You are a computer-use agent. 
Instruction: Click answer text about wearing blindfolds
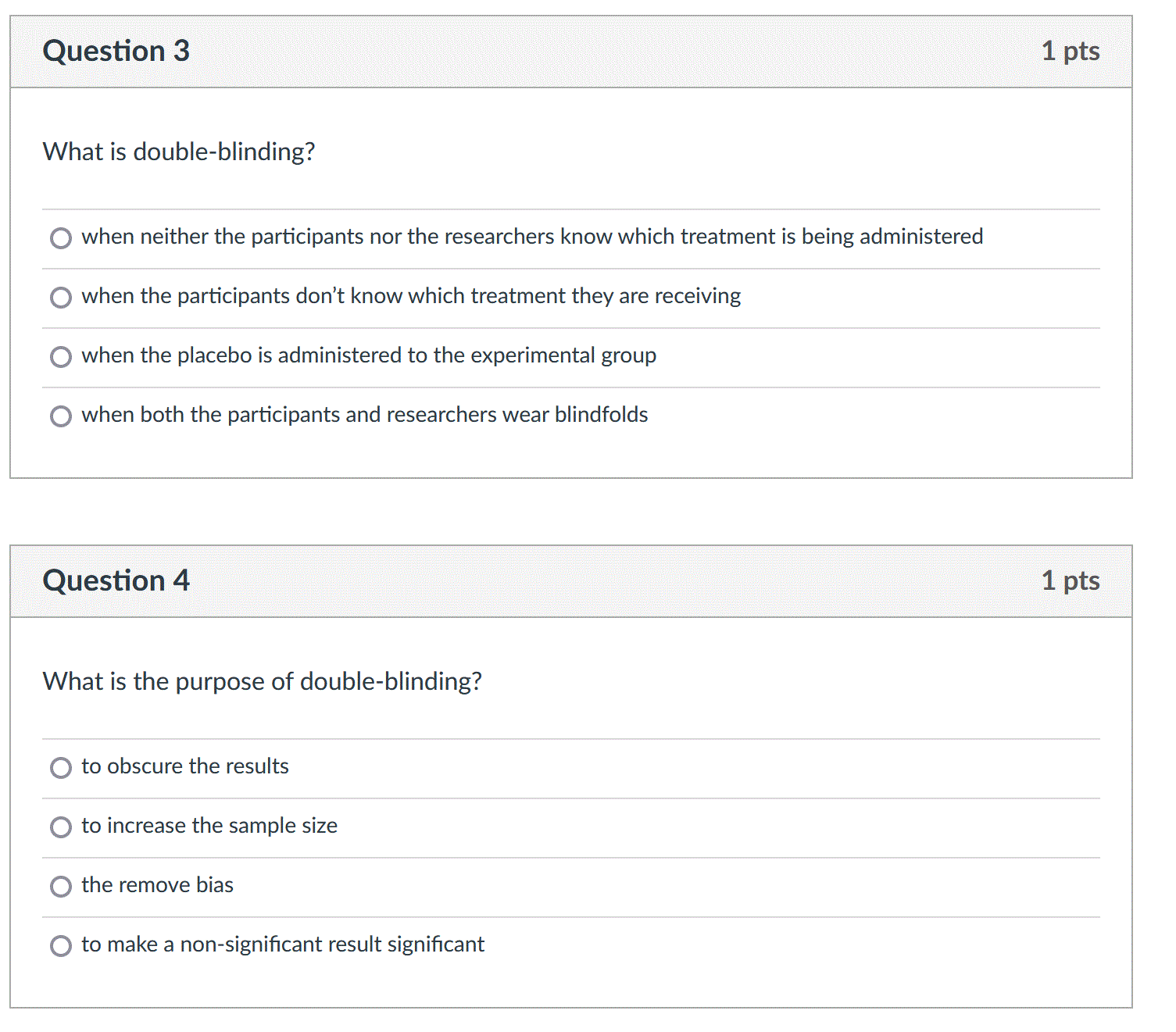coord(365,415)
